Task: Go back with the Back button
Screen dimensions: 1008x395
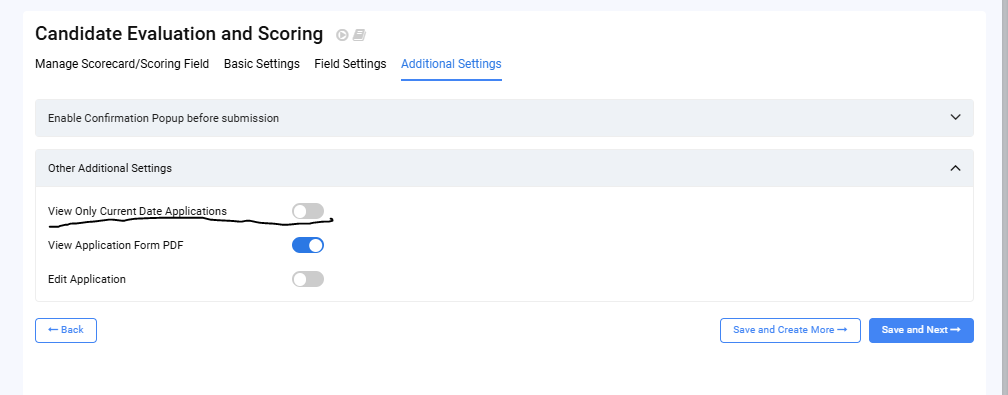Action: coord(66,330)
